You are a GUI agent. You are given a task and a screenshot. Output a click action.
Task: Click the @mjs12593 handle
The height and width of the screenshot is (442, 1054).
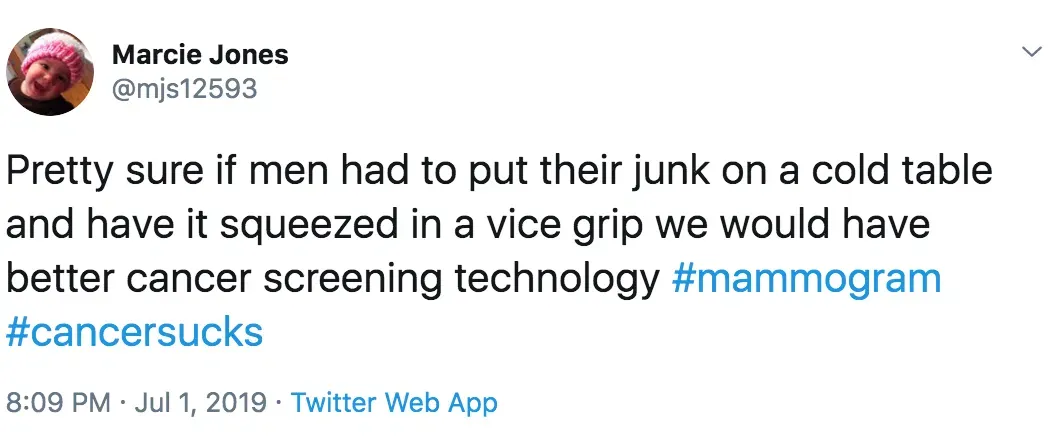pyautogui.click(x=184, y=89)
